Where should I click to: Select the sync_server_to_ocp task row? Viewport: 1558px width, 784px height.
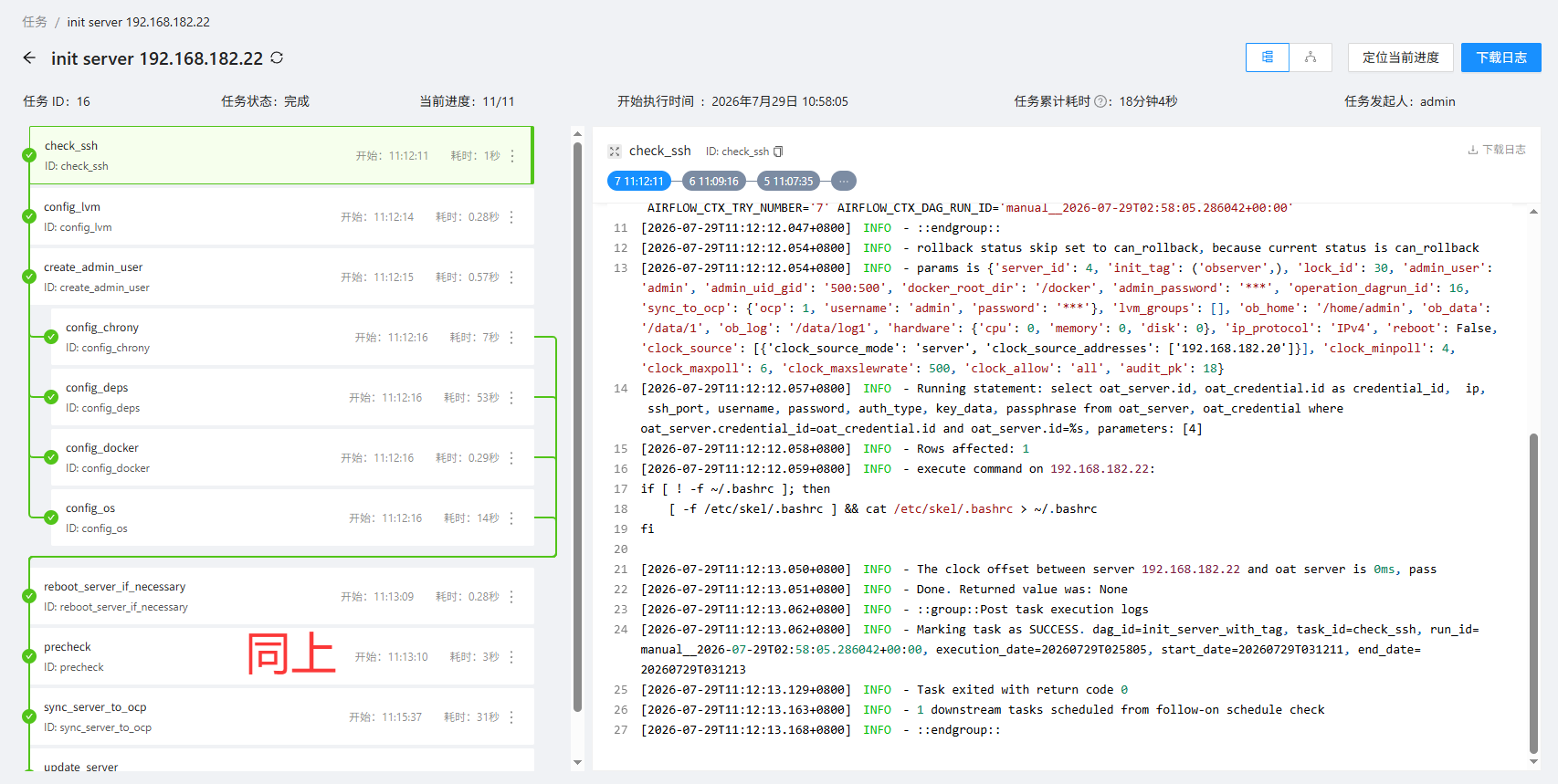point(281,716)
